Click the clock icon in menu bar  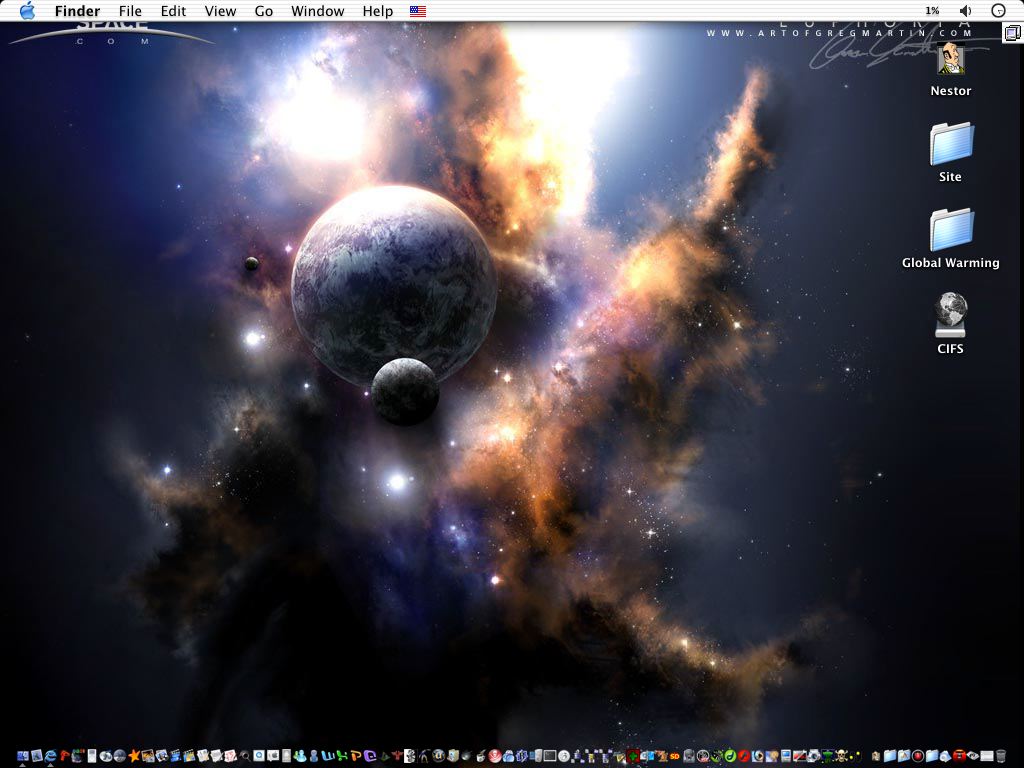999,11
